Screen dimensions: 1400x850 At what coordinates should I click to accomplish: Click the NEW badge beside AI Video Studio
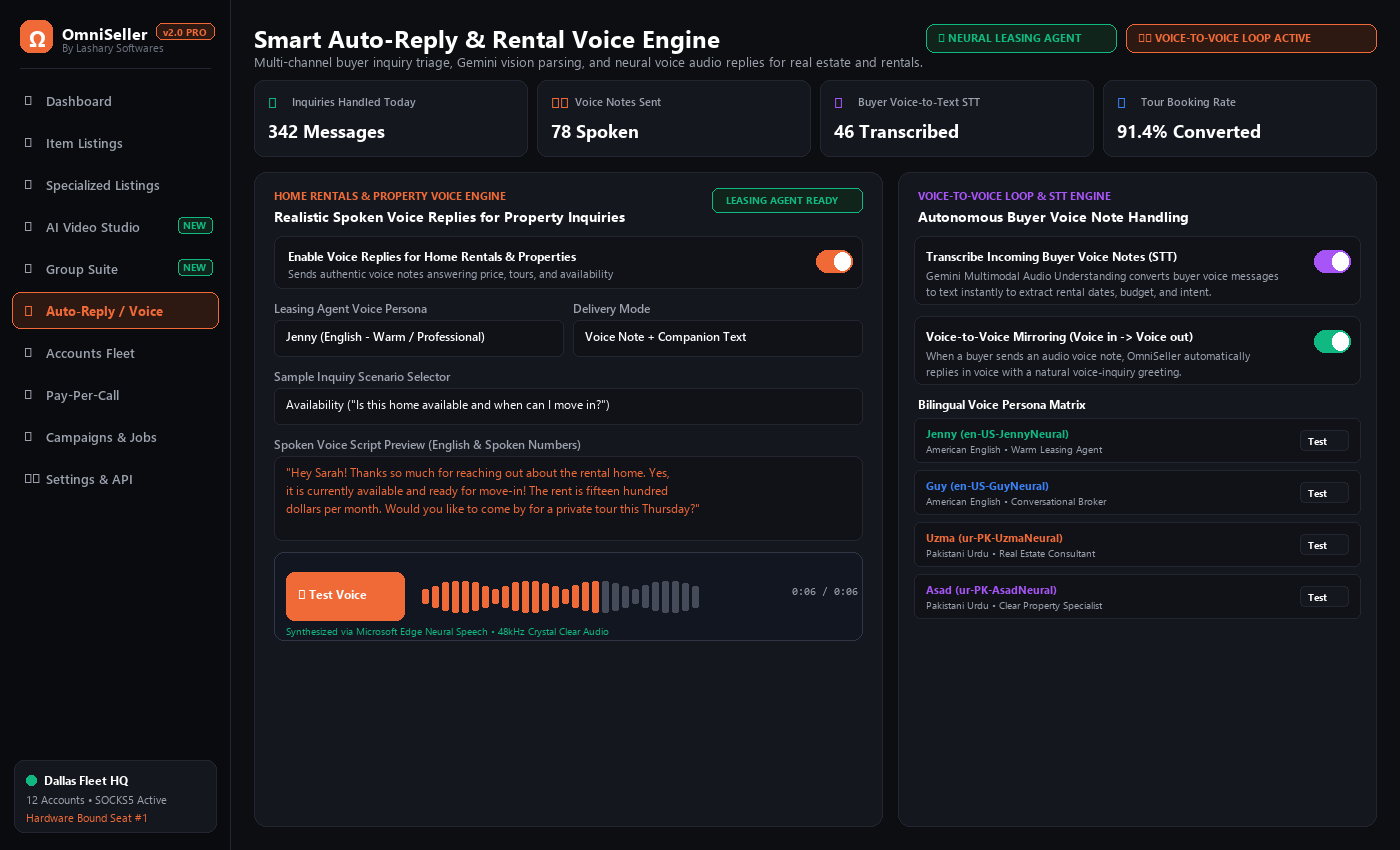click(195, 226)
